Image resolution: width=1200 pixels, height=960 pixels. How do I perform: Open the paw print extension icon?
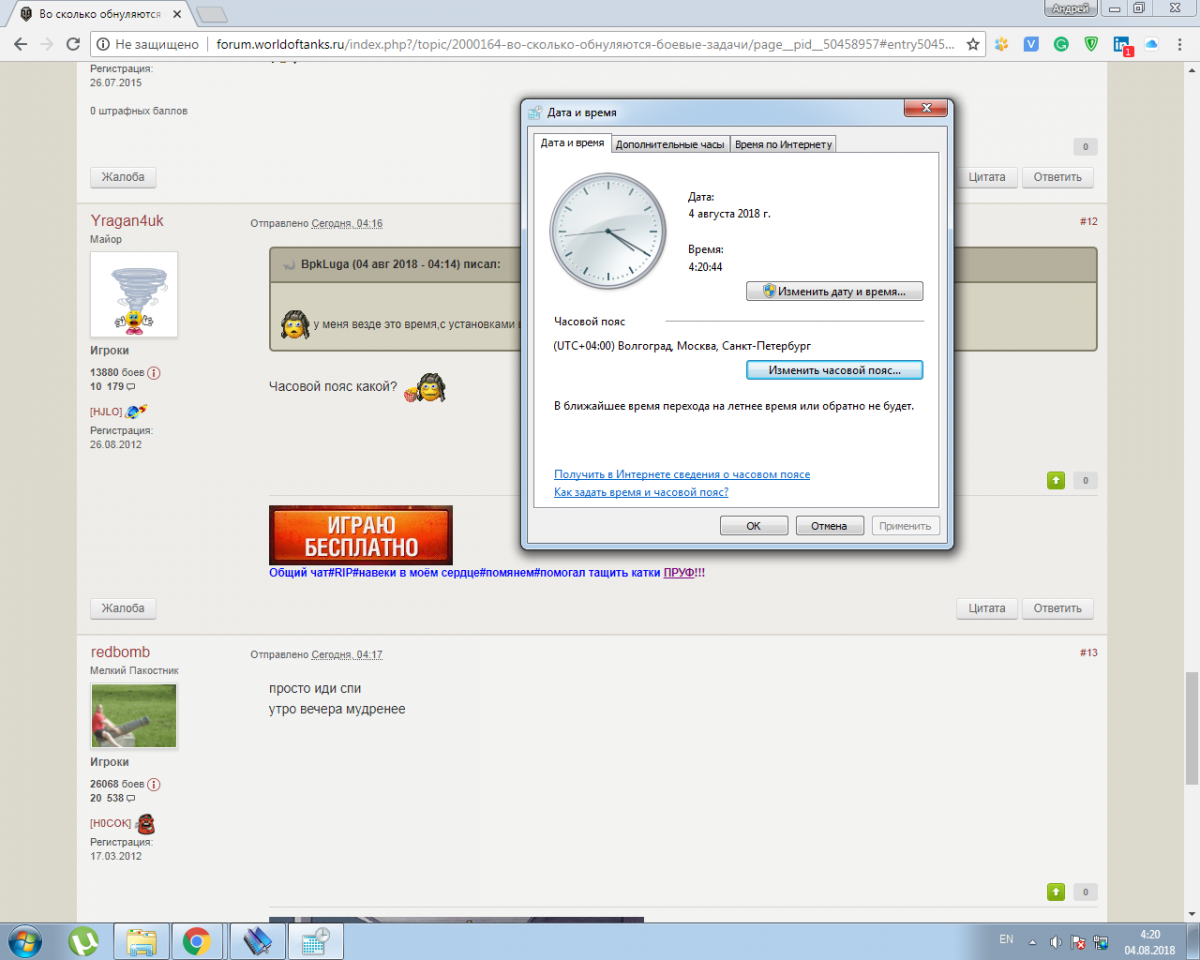pyautogui.click(x=1002, y=44)
